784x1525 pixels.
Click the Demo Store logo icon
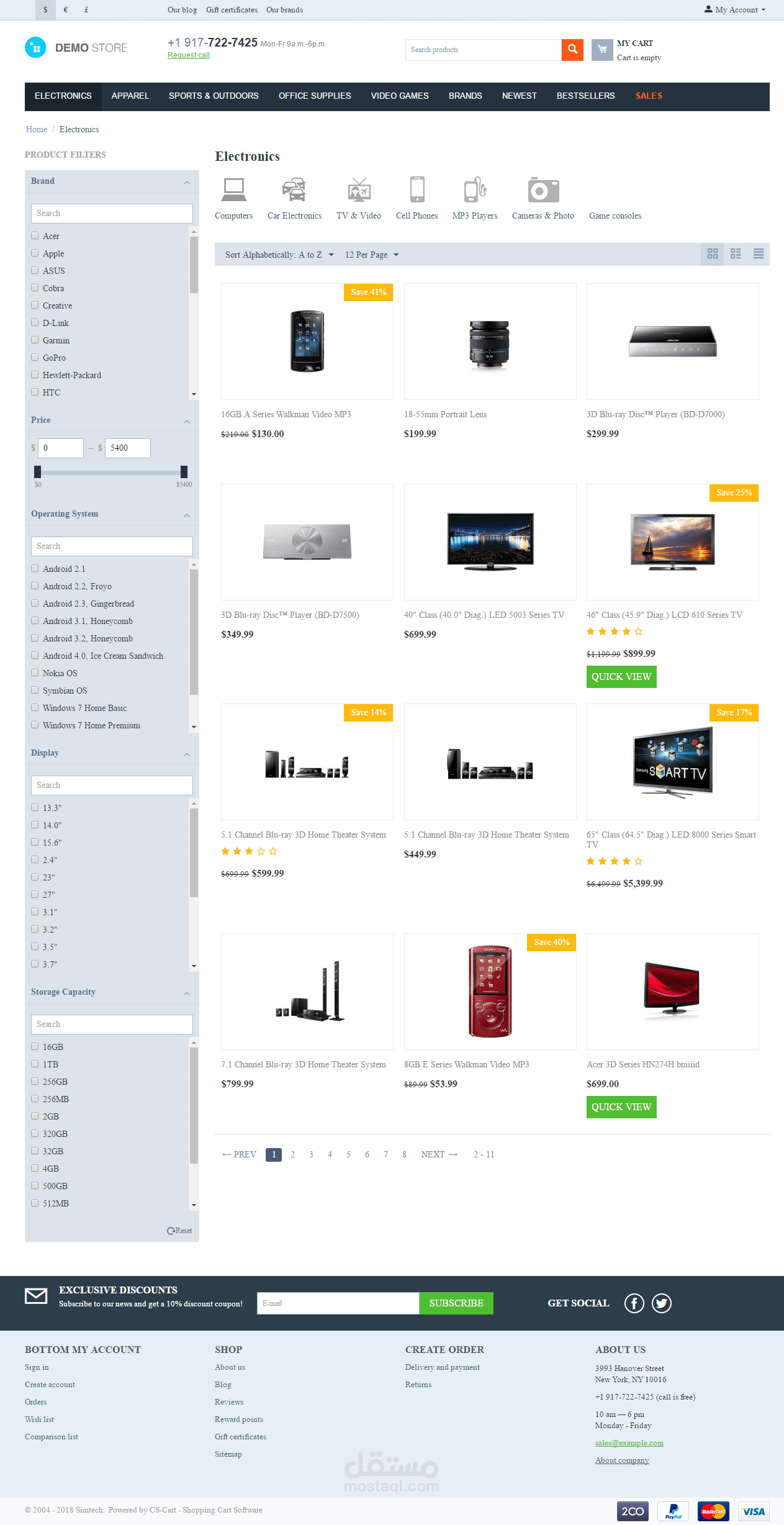(x=35, y=48)
